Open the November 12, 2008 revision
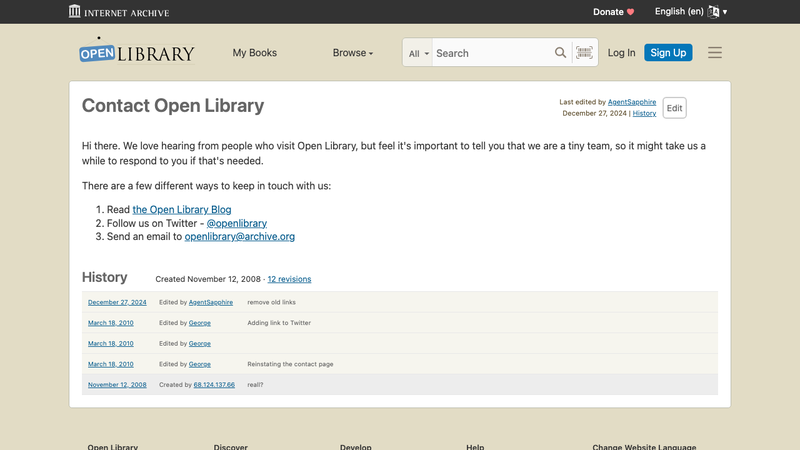Viewport: 800px width, 450px height. point(117,385)
